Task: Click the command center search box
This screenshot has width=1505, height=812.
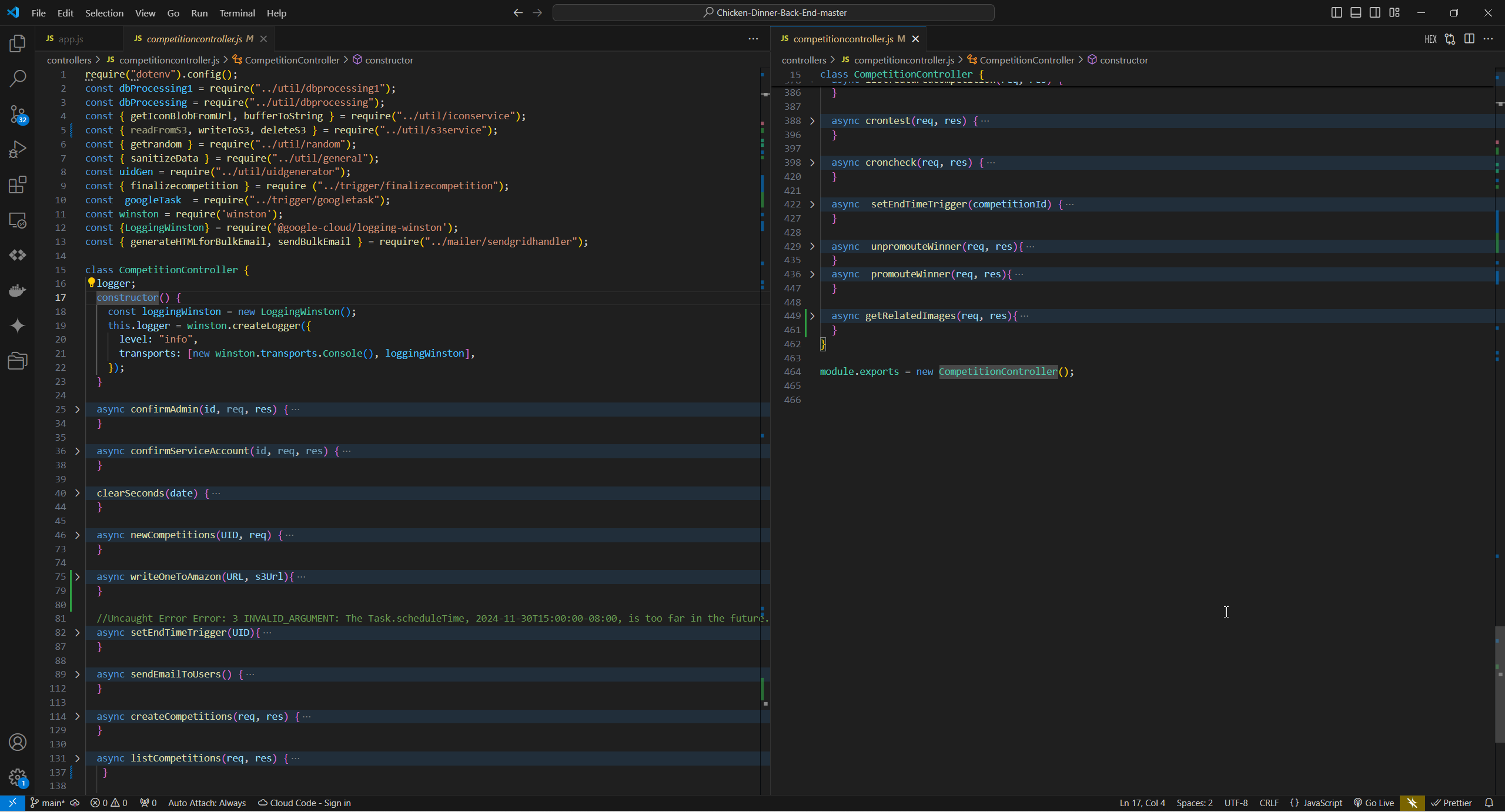Action: point(773,12)
